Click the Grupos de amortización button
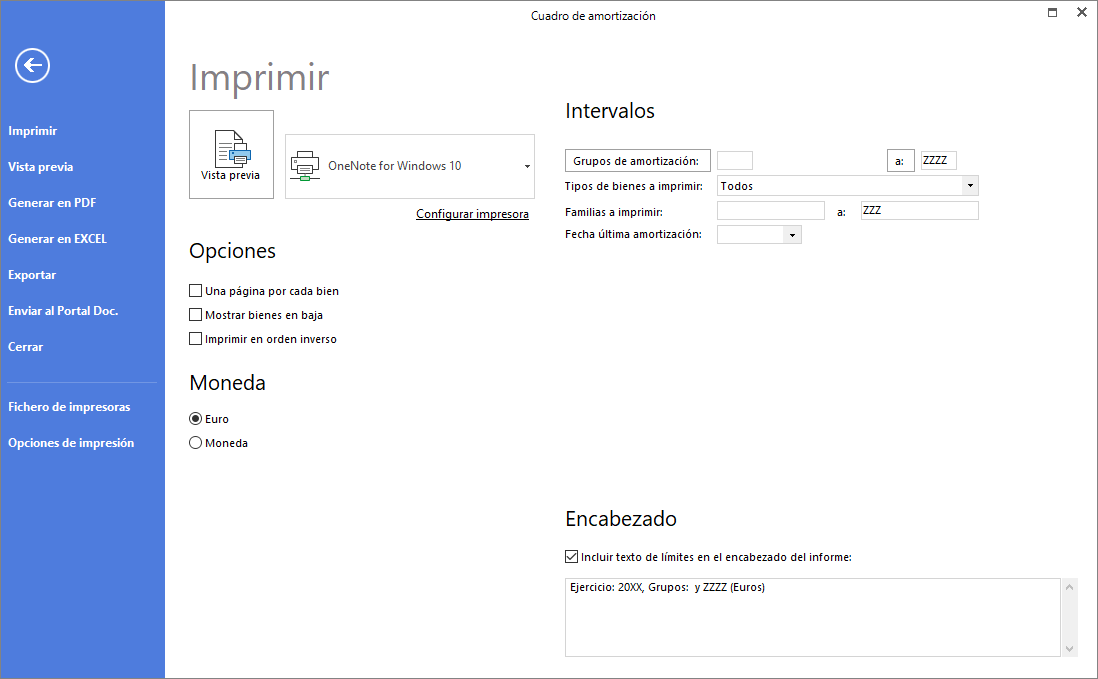This screenshot has height=679, width=1098. 637,160
